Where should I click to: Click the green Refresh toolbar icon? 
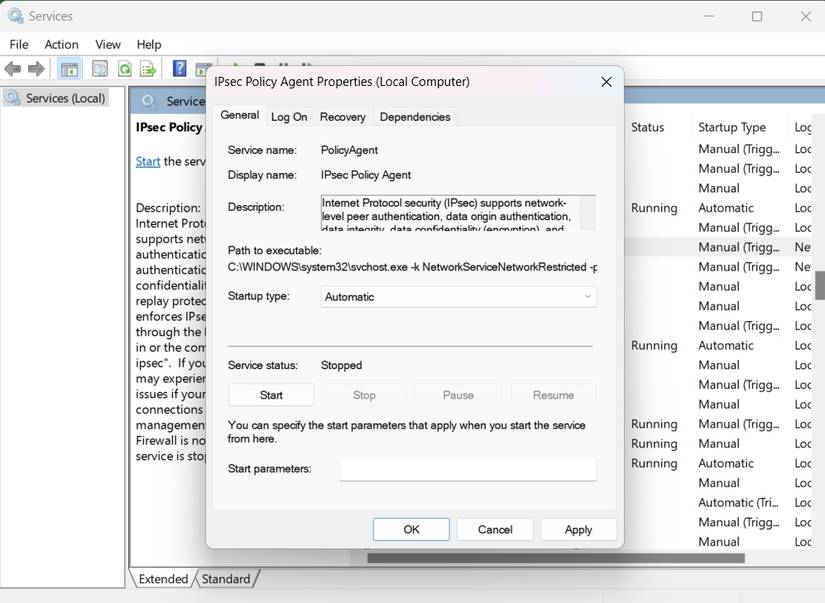(x=125, y=68)
